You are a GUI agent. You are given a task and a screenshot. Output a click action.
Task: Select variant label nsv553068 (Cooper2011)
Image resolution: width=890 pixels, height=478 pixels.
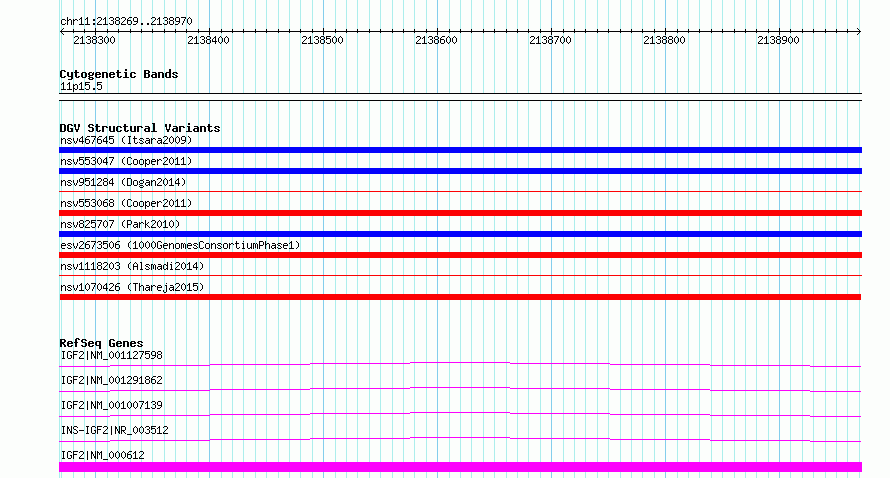[126, 203]
